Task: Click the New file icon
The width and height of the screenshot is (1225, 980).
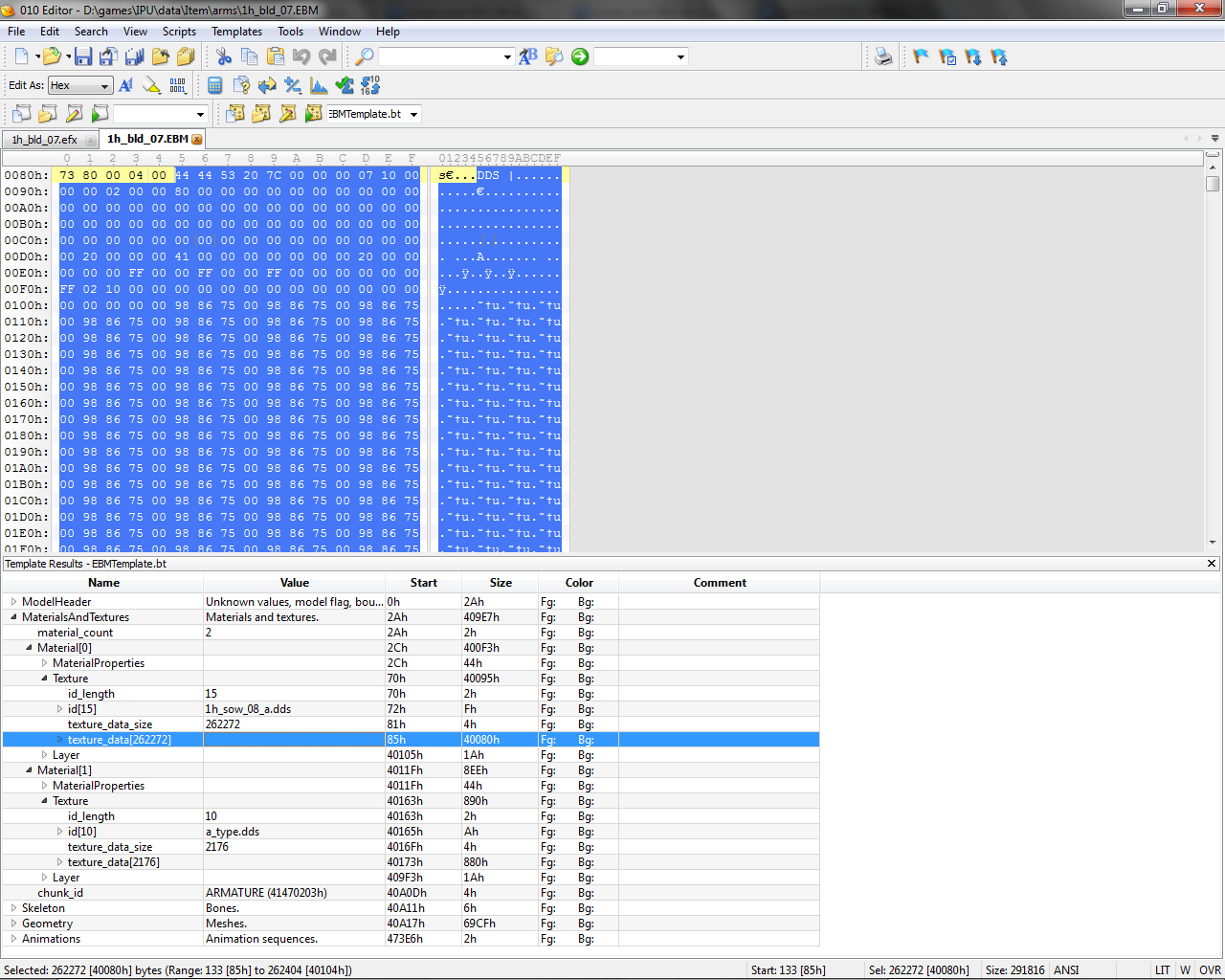Action: click(21, 56)
